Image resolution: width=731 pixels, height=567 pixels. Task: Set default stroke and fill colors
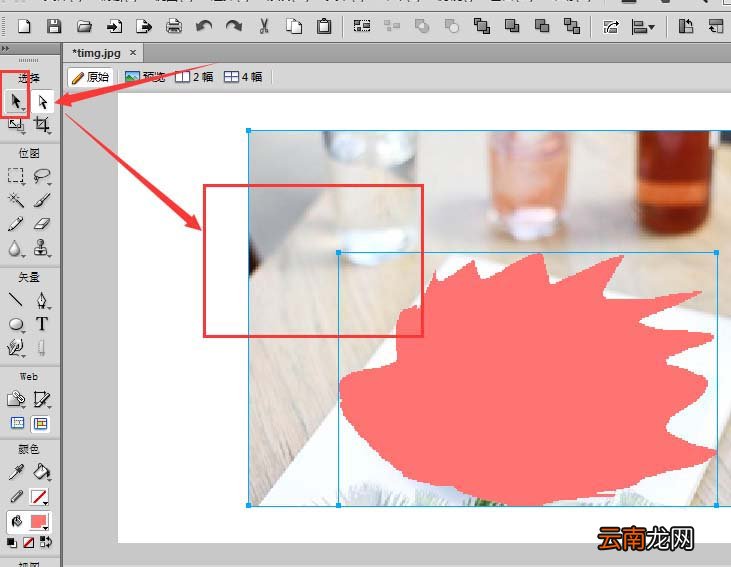pyautogui.click(x=12, y=542)
